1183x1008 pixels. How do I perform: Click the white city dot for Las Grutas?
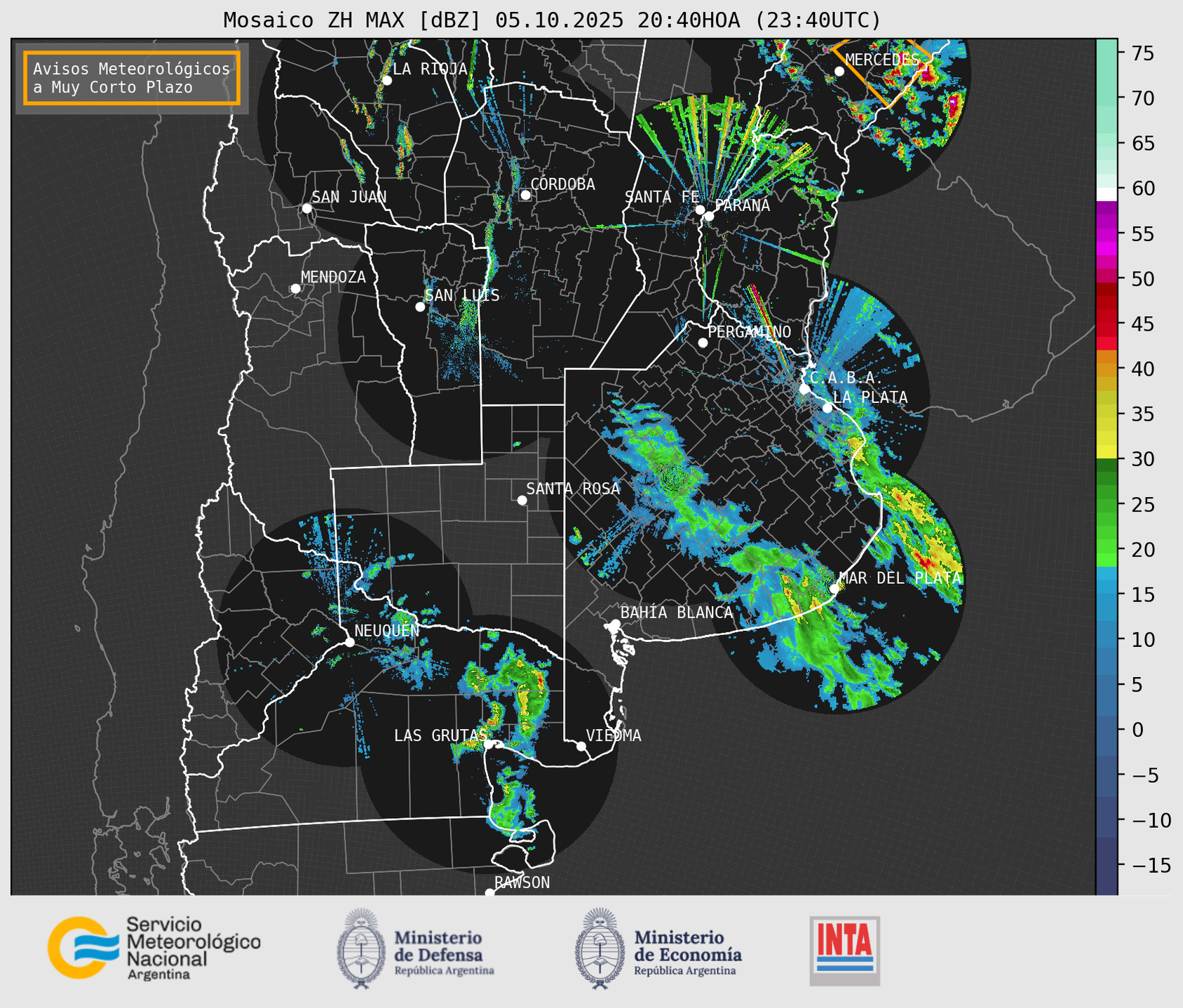point(489,744)
